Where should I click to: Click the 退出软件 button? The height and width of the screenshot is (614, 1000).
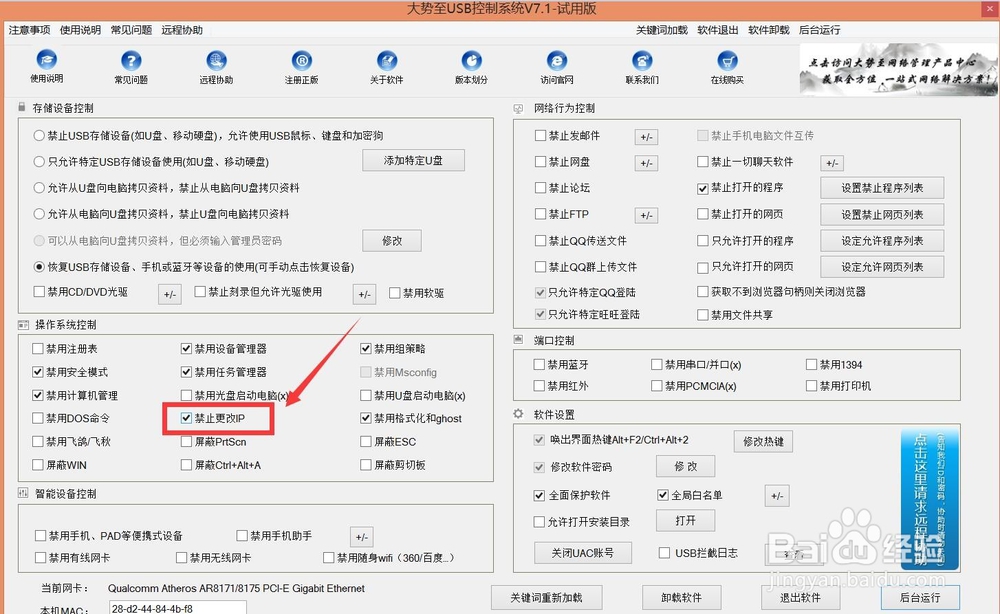tap(800, 597)
